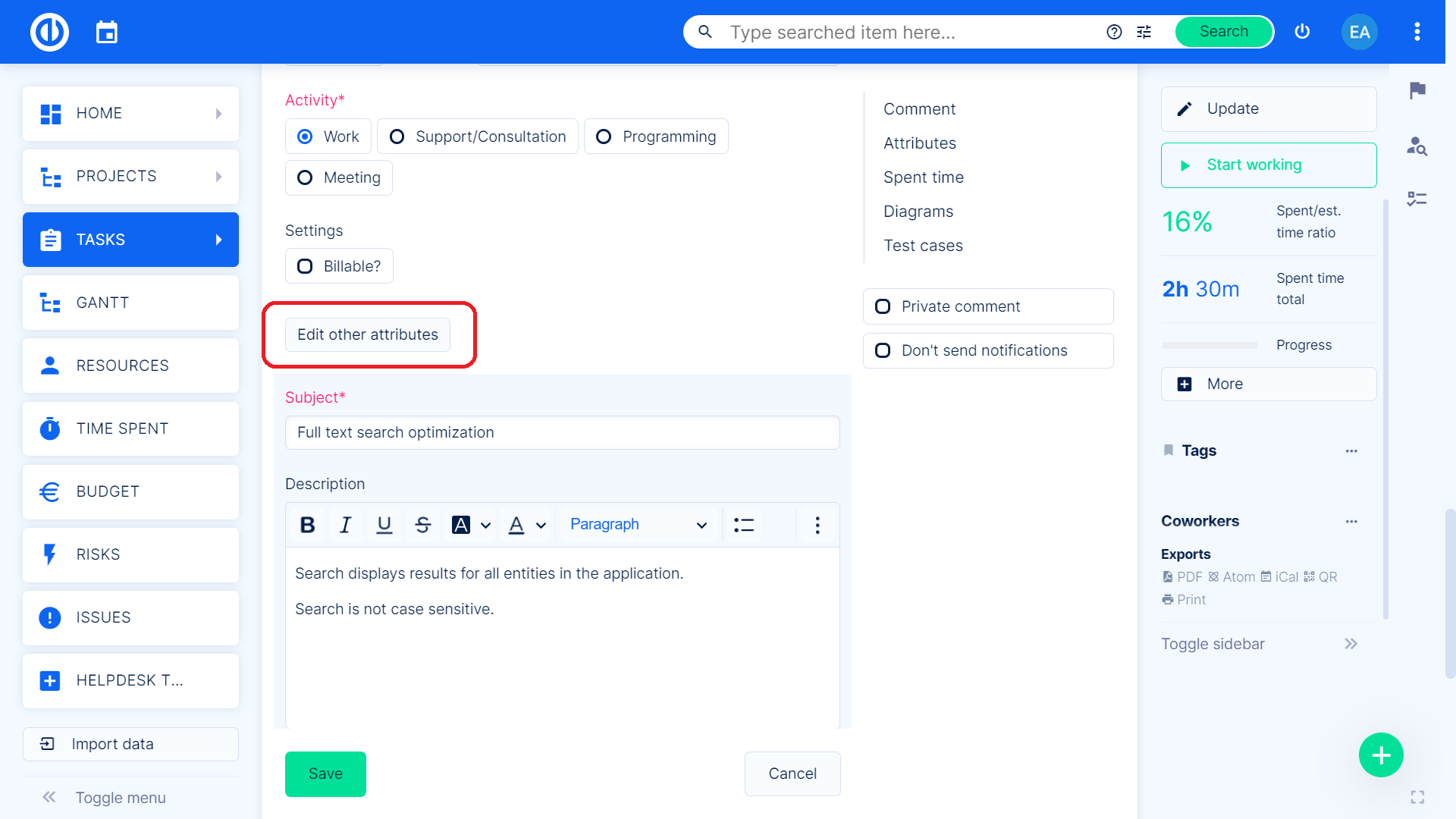The height and width of the screenshot is (819, 1456).
Task: Open the font color dropdown arrow
Action: pos(541,526)
